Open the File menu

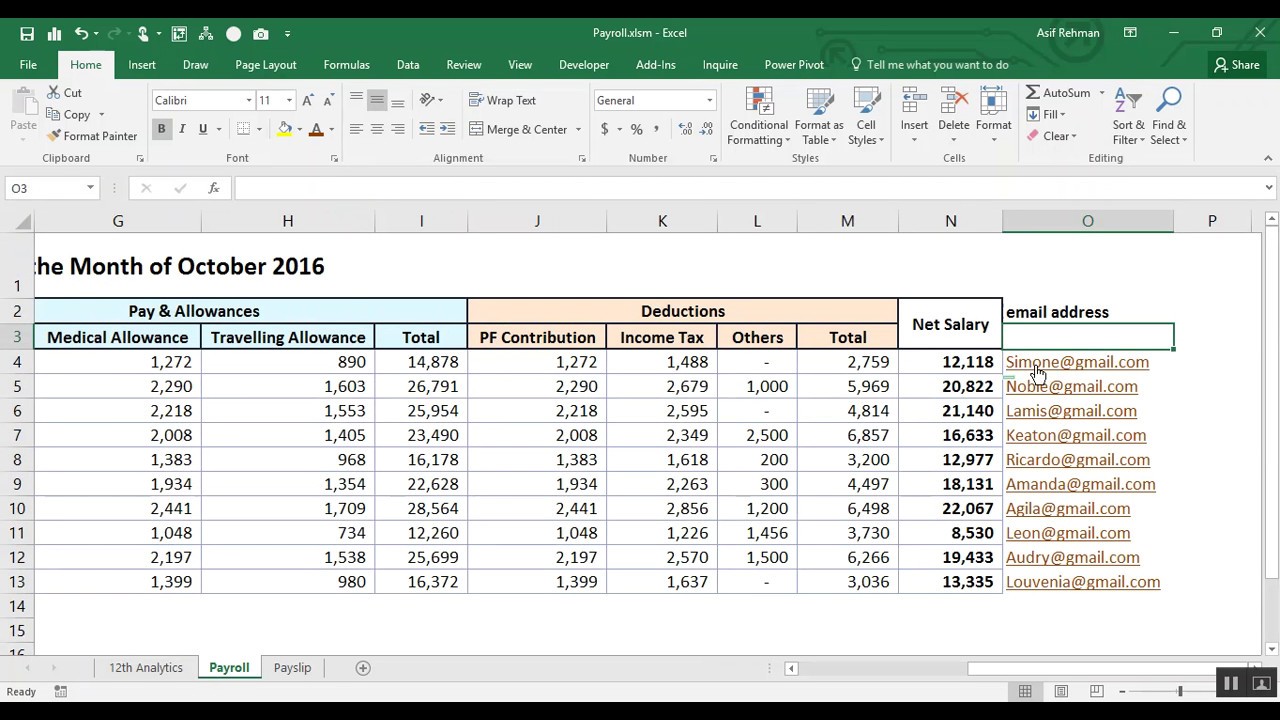coord(28,65)
